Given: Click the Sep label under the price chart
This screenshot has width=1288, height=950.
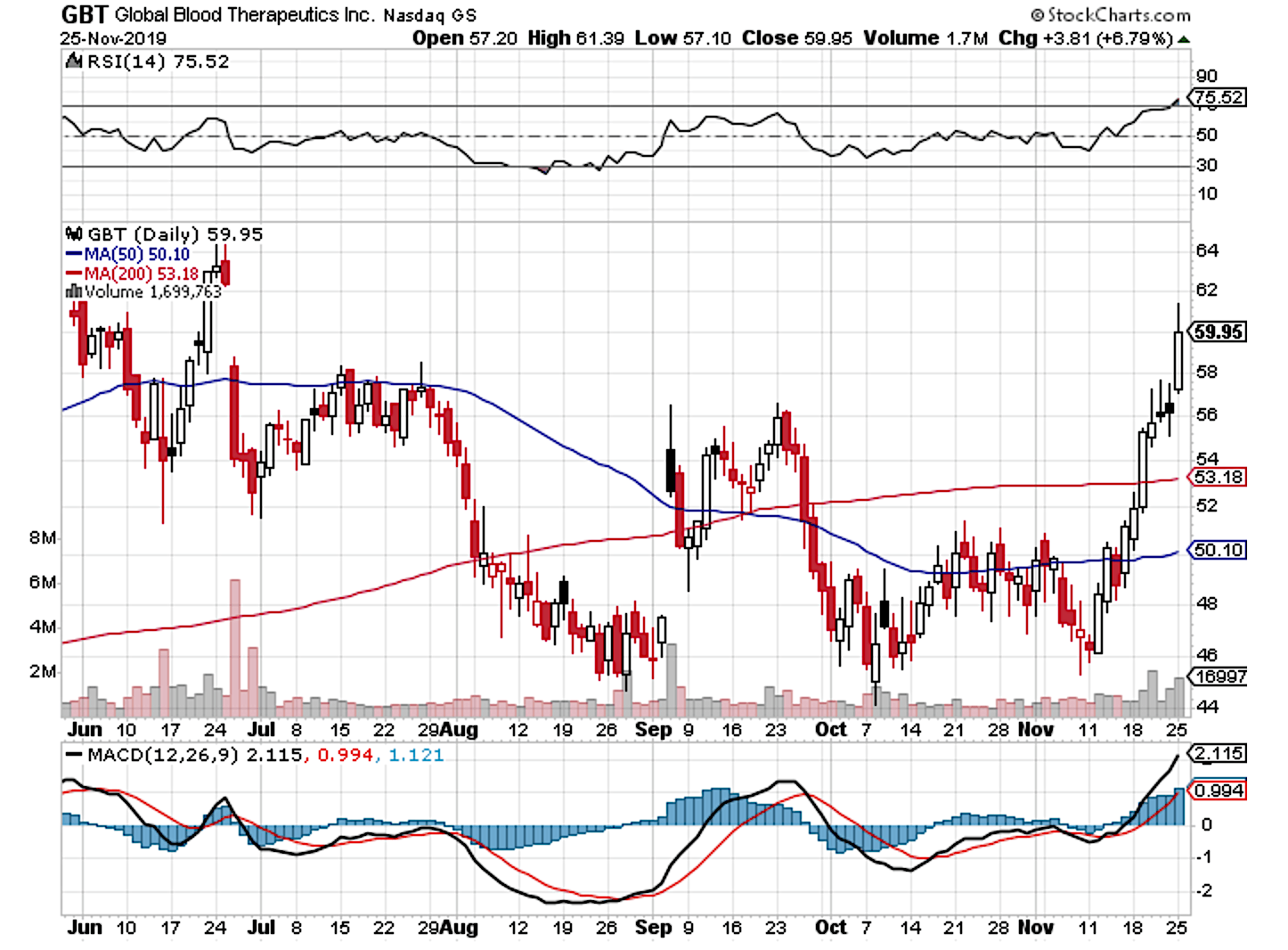Looking at the screenshot, I should (654, 729).
